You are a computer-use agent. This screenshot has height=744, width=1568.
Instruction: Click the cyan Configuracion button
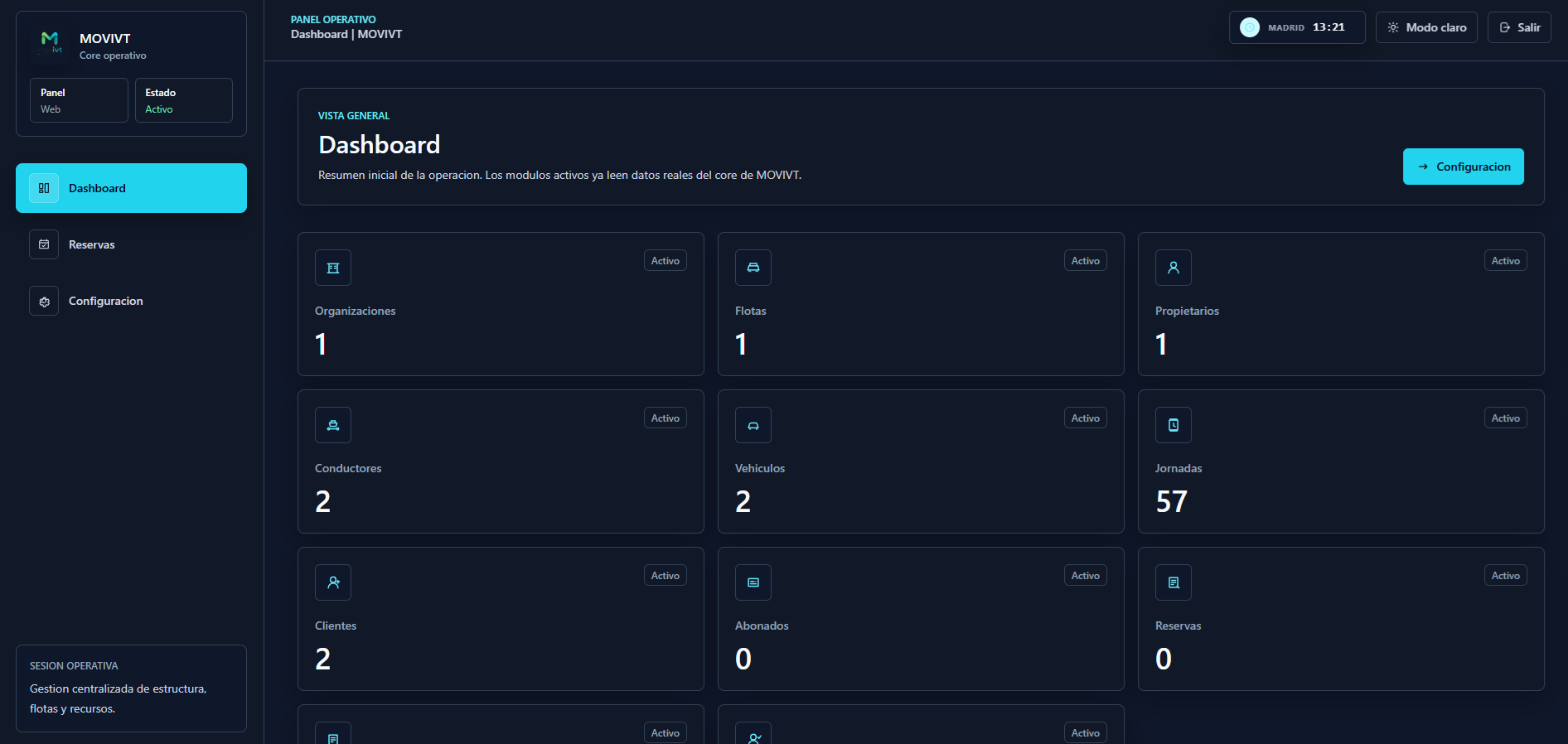[x=1464, y=167]
